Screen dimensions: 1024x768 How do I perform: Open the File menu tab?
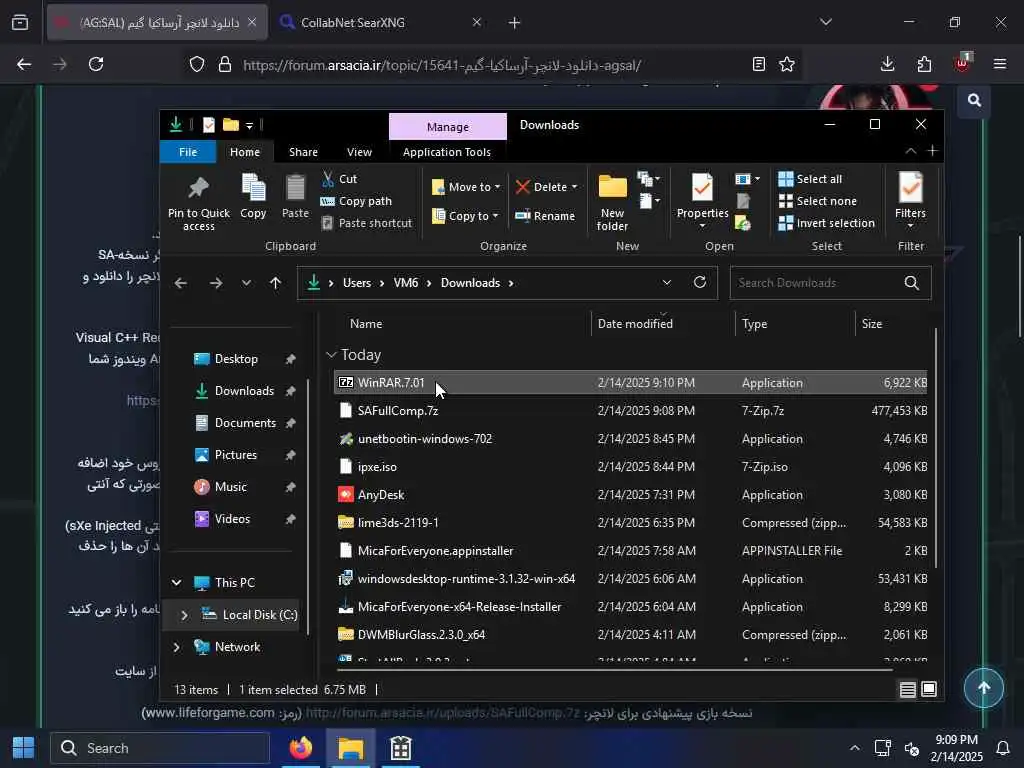click(x=188, y=152)
